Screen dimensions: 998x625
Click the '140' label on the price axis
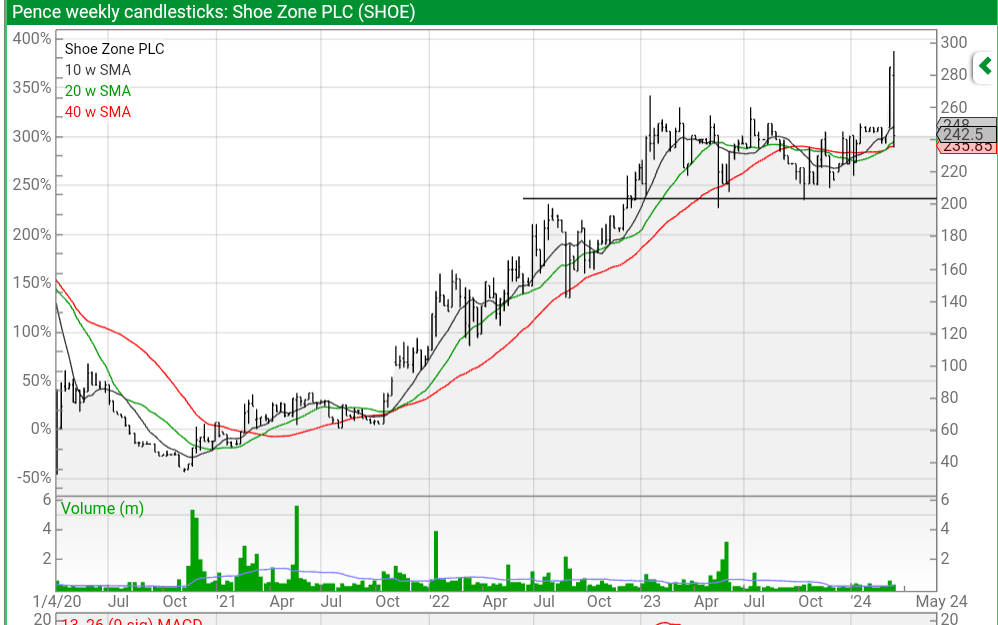953,301
